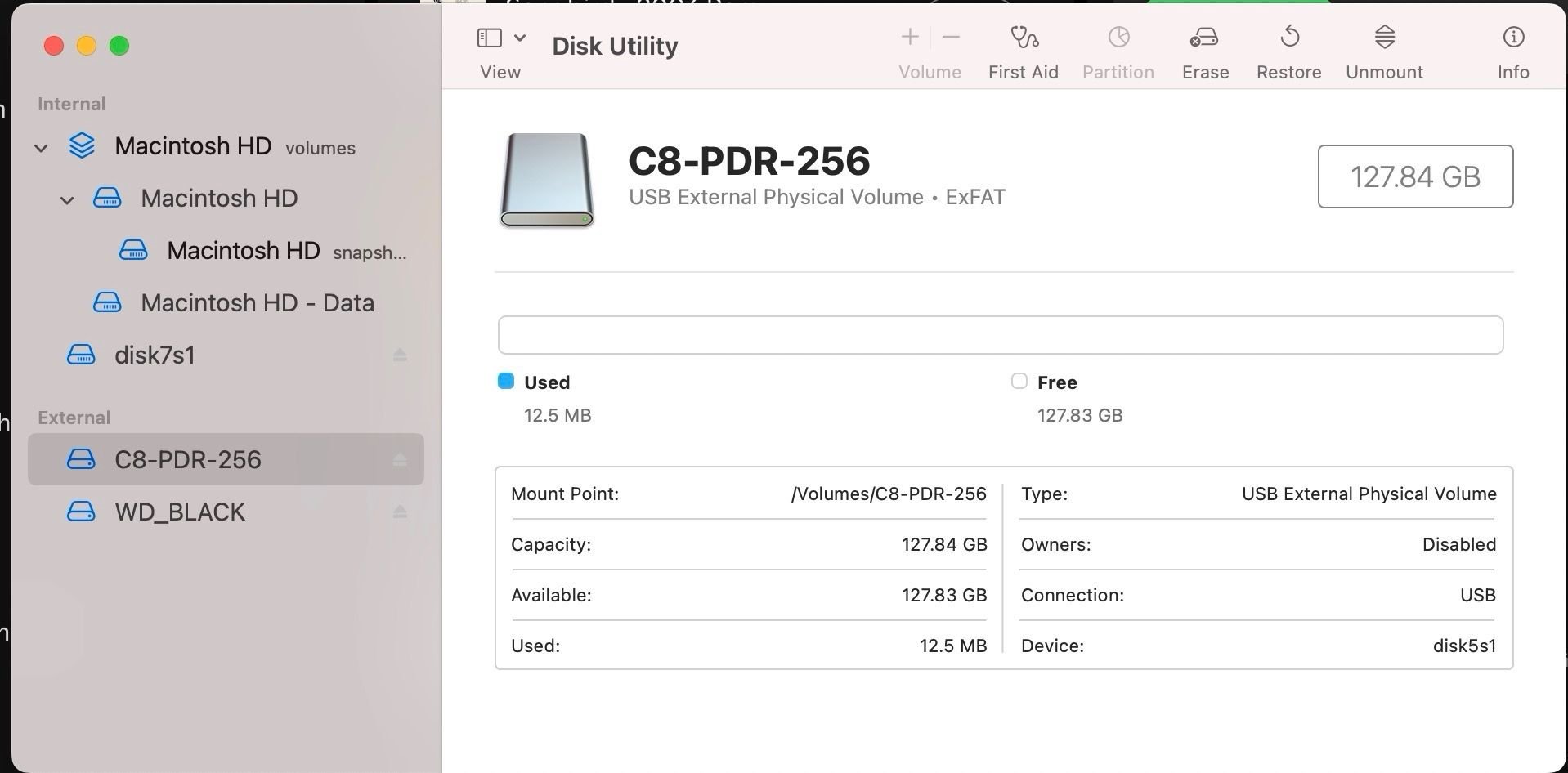Click the Add Volume plus icon
The height and width of the screenshot is (773, 1568).
point(909,36)
